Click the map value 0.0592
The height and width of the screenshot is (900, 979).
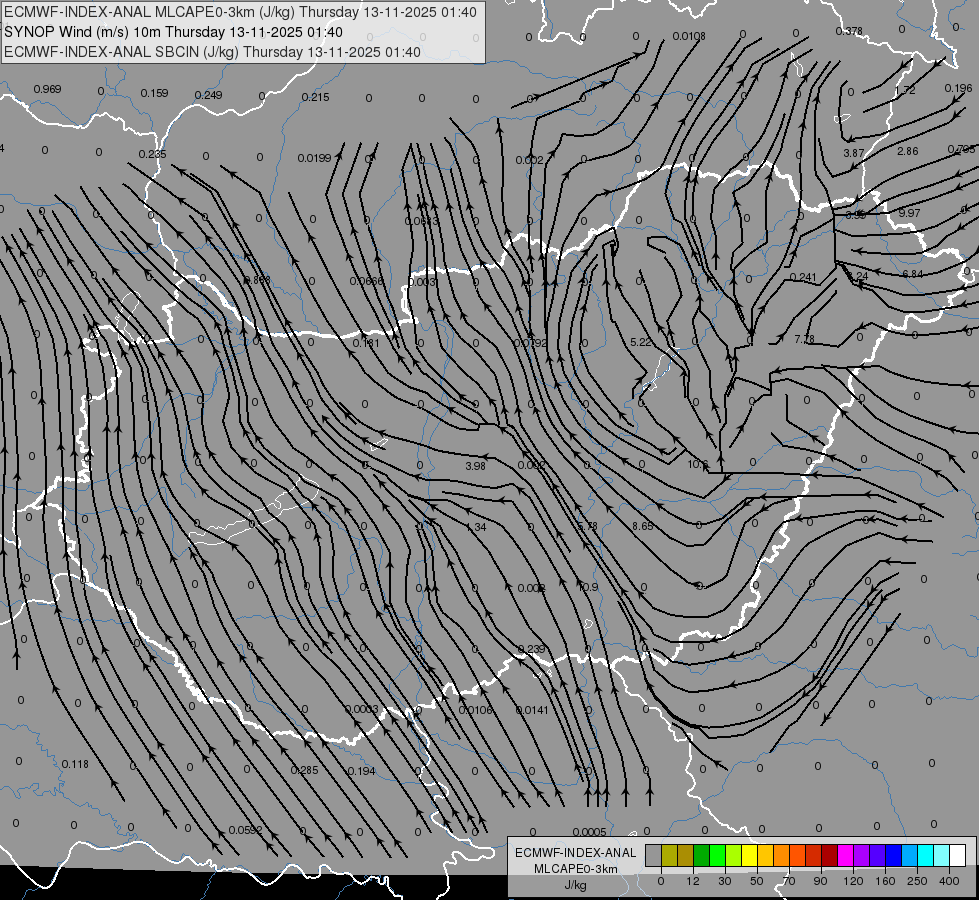tap(245, 831)
